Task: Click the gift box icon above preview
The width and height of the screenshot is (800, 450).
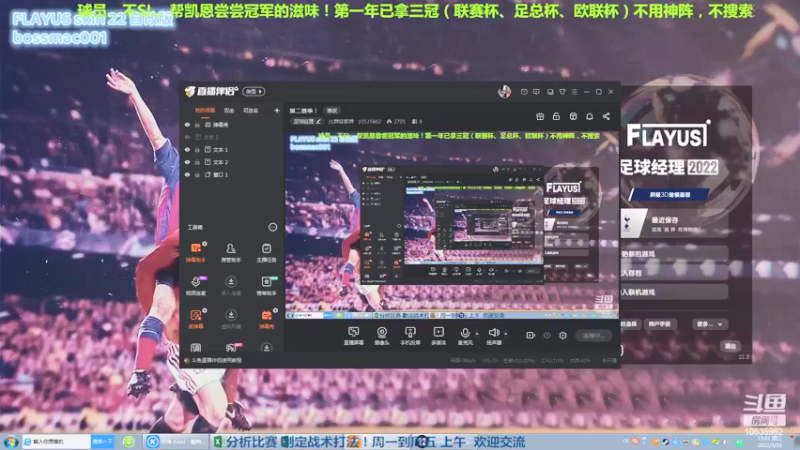Action: [540, 116]
